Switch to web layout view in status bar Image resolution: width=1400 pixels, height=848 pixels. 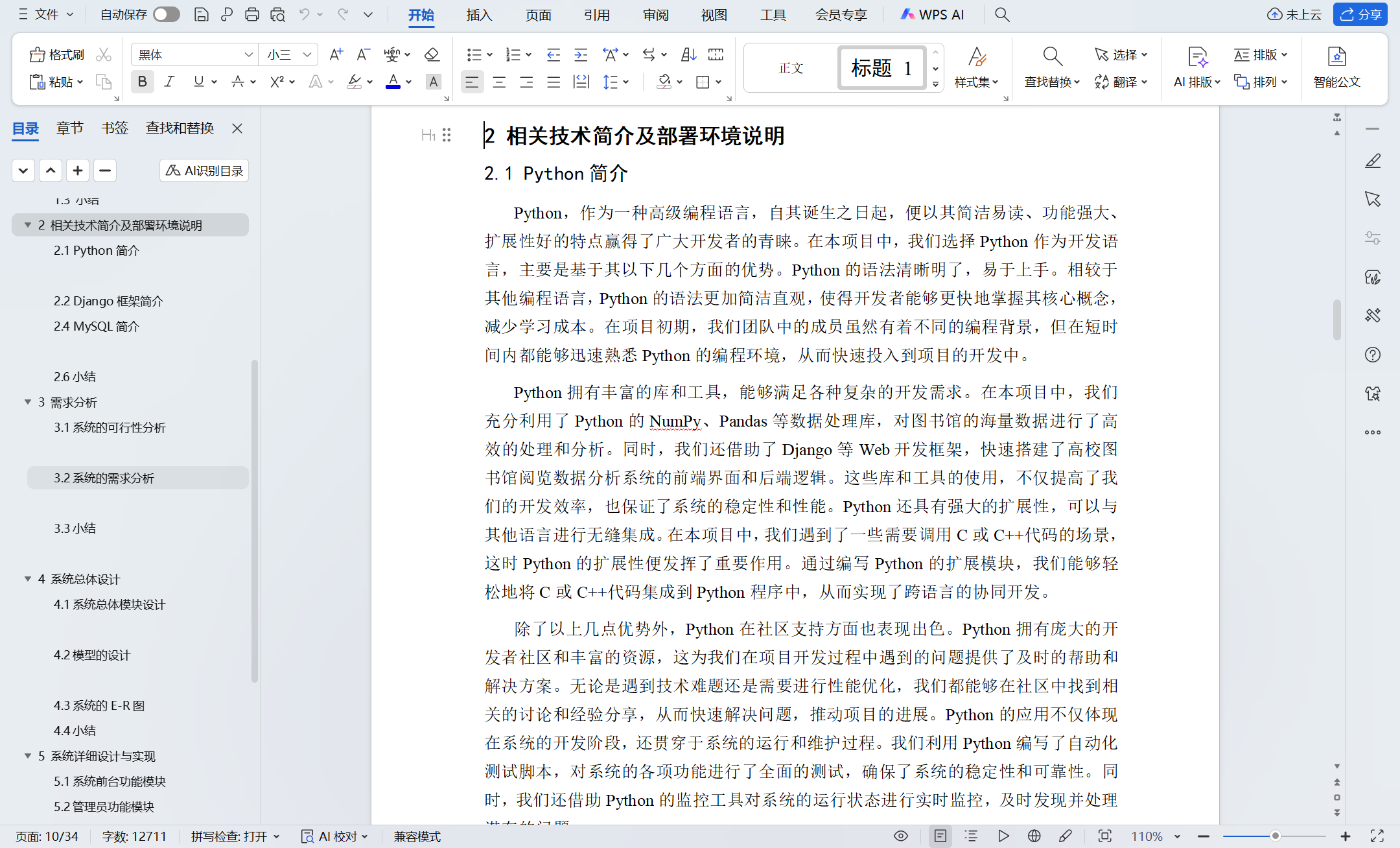pos(1034,836)
